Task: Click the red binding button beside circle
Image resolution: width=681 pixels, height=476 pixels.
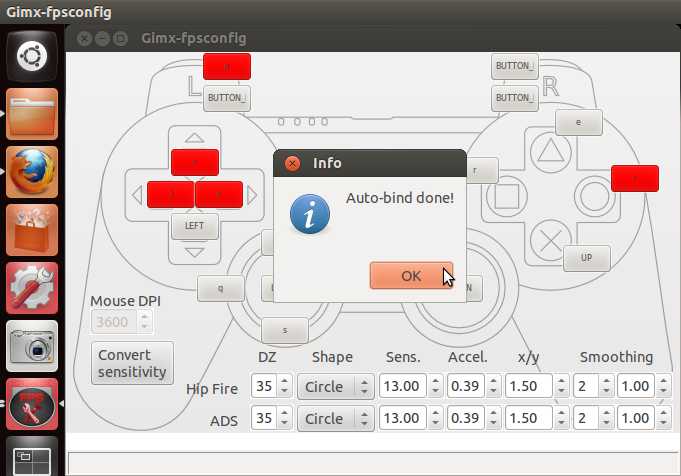Action: click(x=635, y=178)
